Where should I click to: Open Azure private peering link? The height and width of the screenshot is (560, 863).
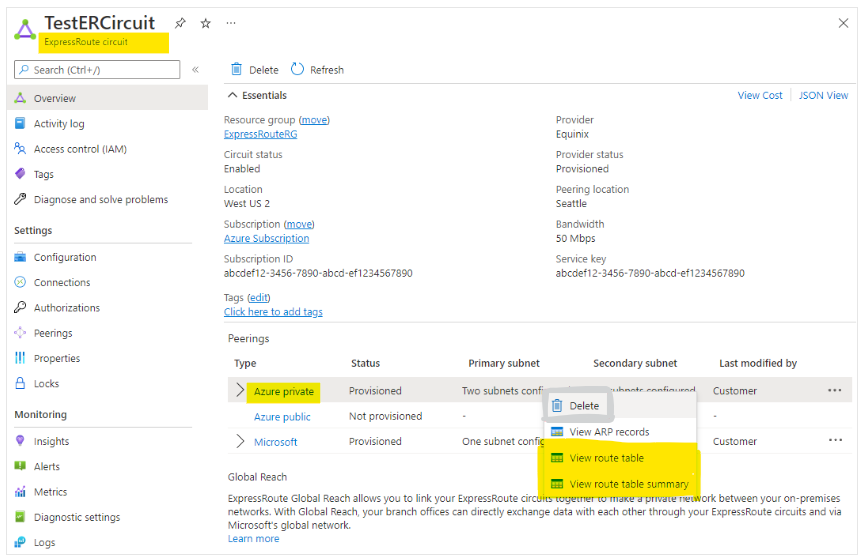click(x=283, y=392)
